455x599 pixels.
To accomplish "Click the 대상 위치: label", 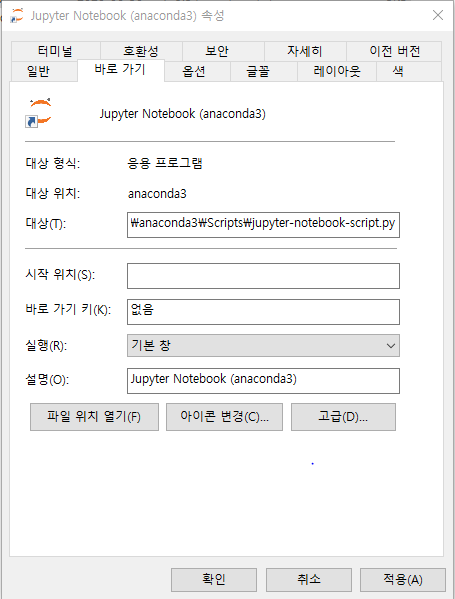I will (53, 193).
